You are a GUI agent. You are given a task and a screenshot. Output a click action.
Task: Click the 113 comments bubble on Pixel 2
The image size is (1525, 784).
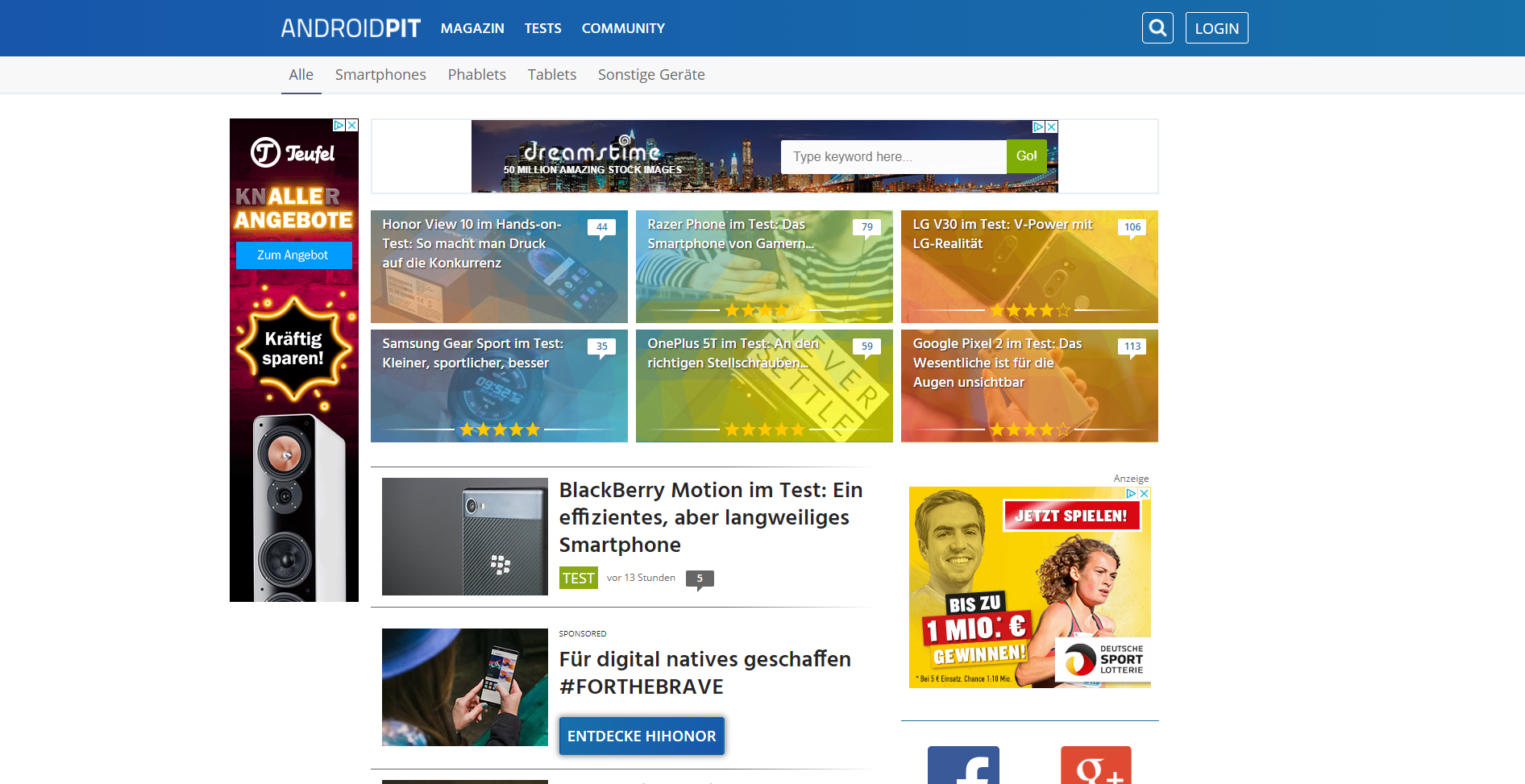point(1132,347)
